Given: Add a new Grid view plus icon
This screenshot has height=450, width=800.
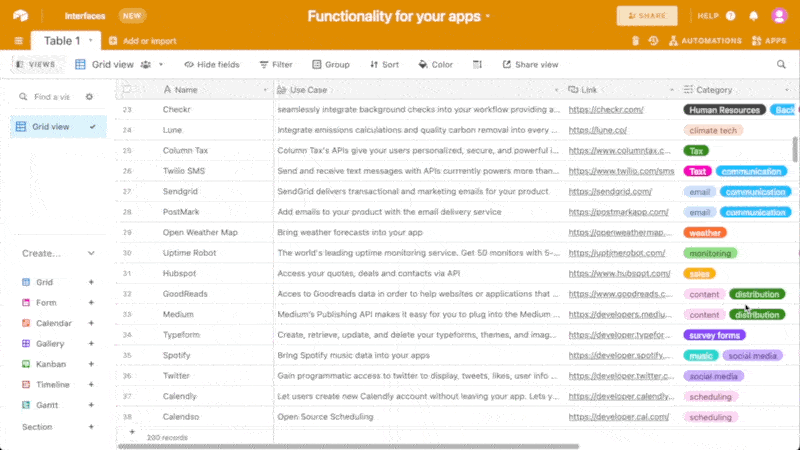Looking at the screenshot, I should point(91,282).
